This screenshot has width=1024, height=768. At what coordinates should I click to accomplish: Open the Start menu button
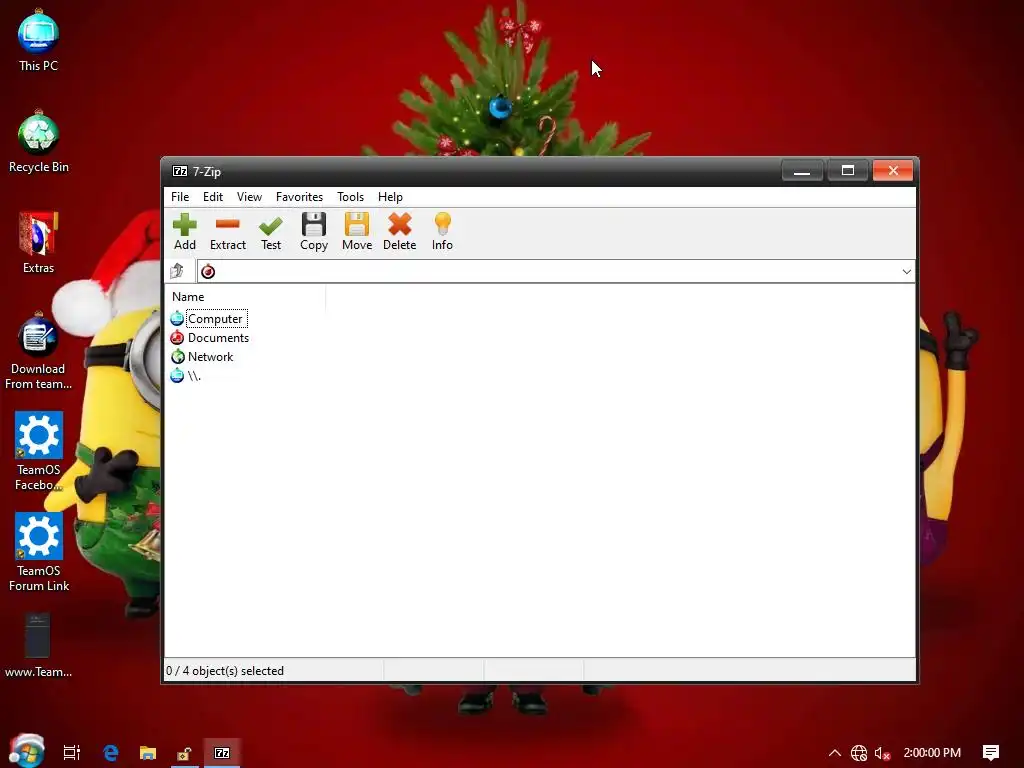click(26, 751)
